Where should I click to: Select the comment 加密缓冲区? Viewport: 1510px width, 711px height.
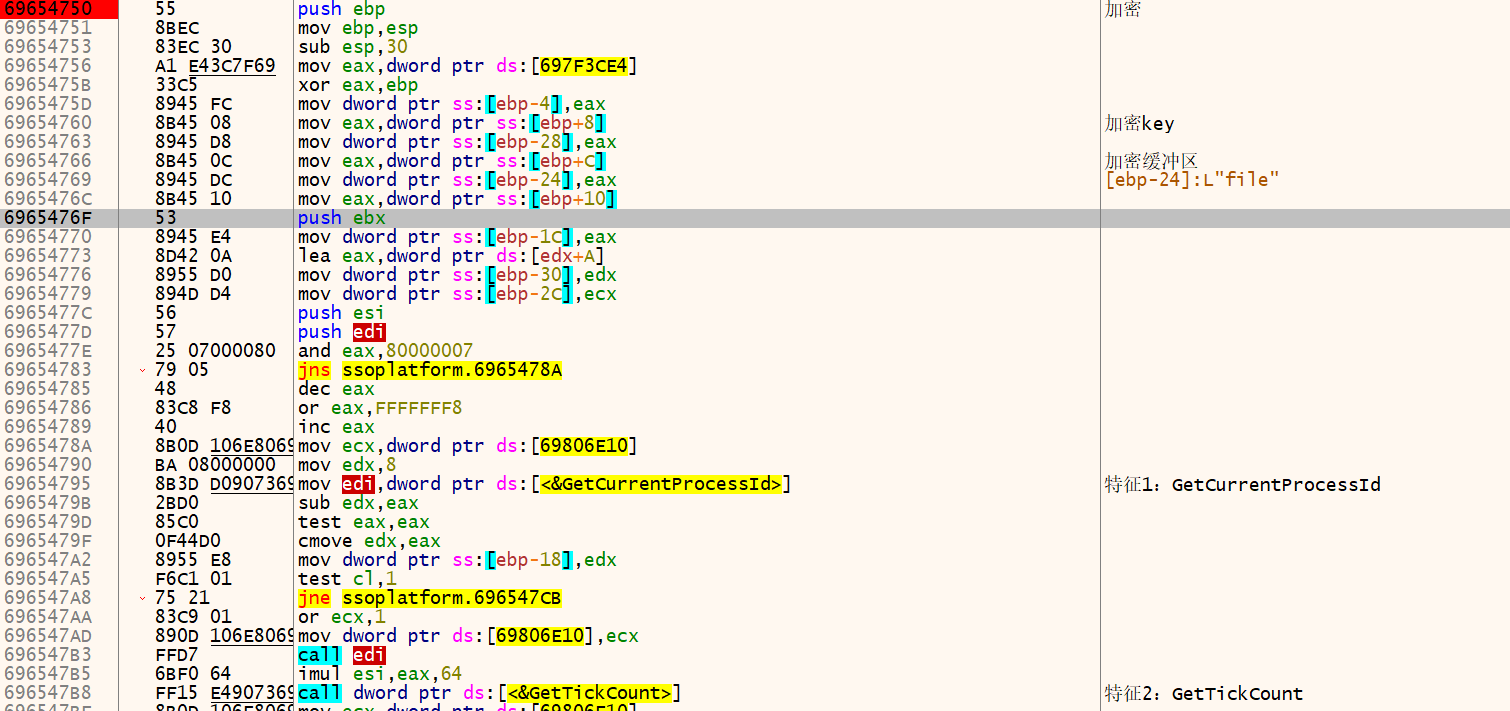click(x=1151, y=161)
